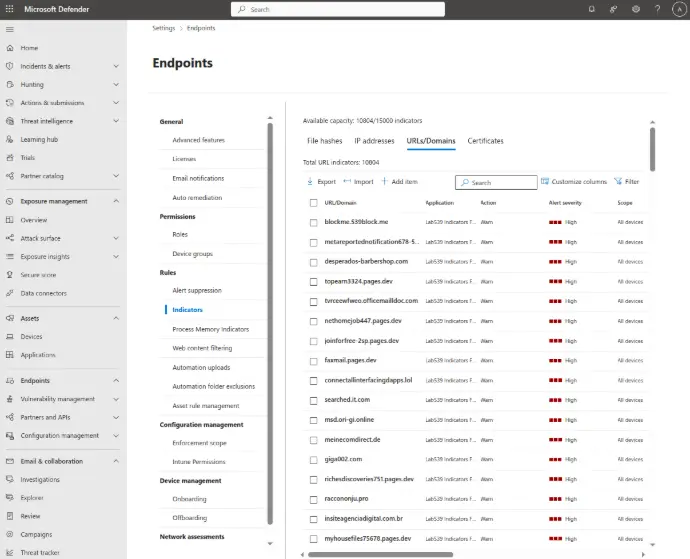Open the help question mark icon

(x=657, y=9)
